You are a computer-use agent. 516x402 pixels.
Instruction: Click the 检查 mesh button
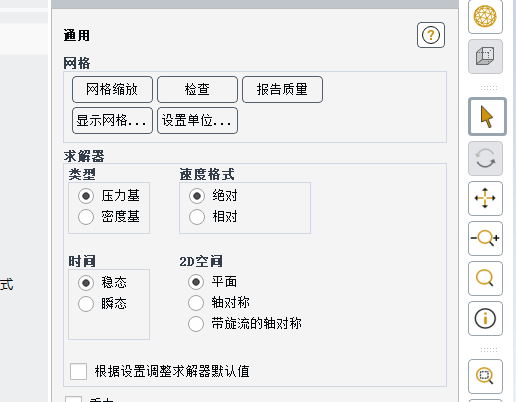197,89
